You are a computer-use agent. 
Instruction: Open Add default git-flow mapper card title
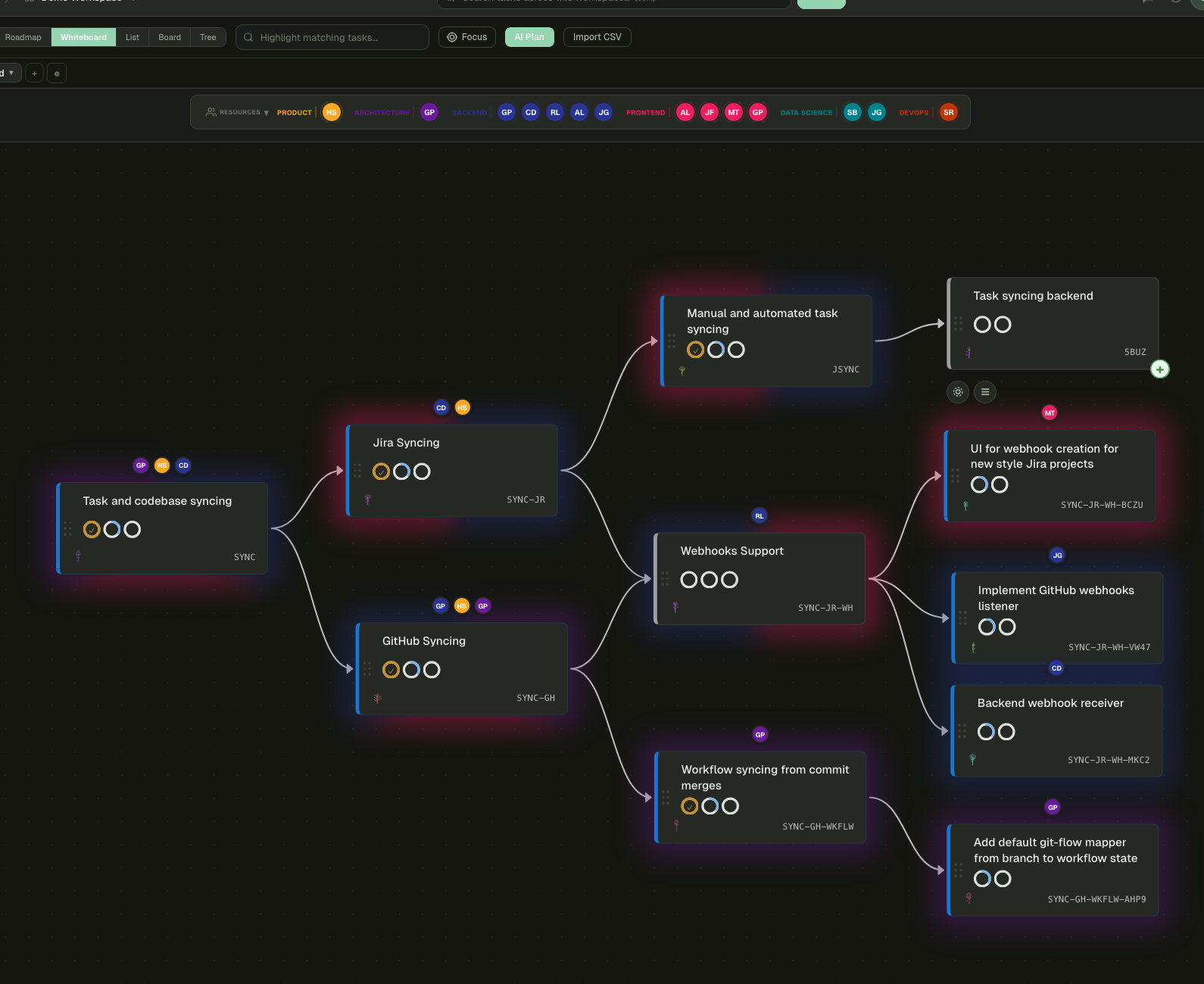tap(1056, 850)
